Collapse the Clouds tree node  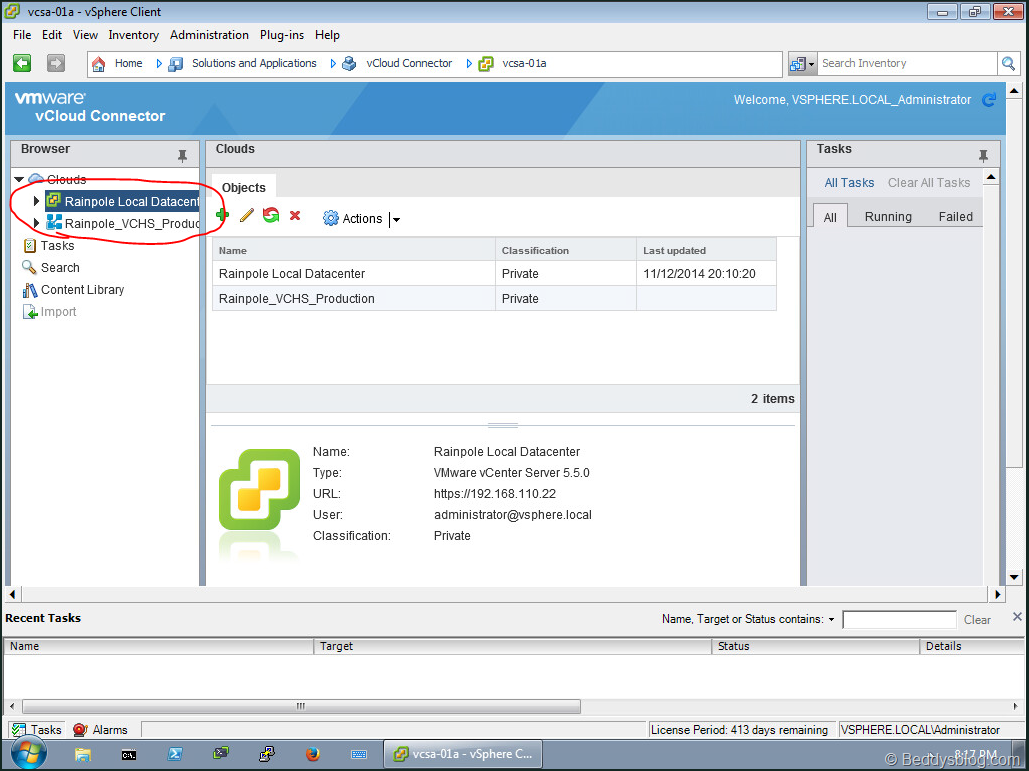pos(19,180)
